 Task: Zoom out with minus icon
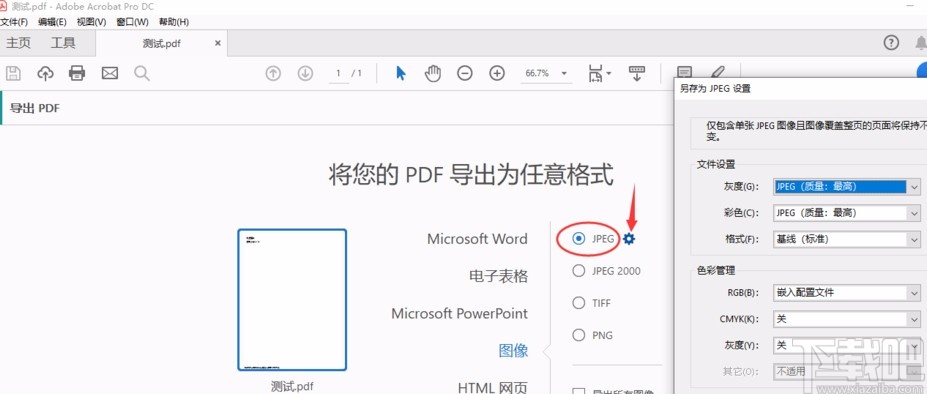click(465, 73)
